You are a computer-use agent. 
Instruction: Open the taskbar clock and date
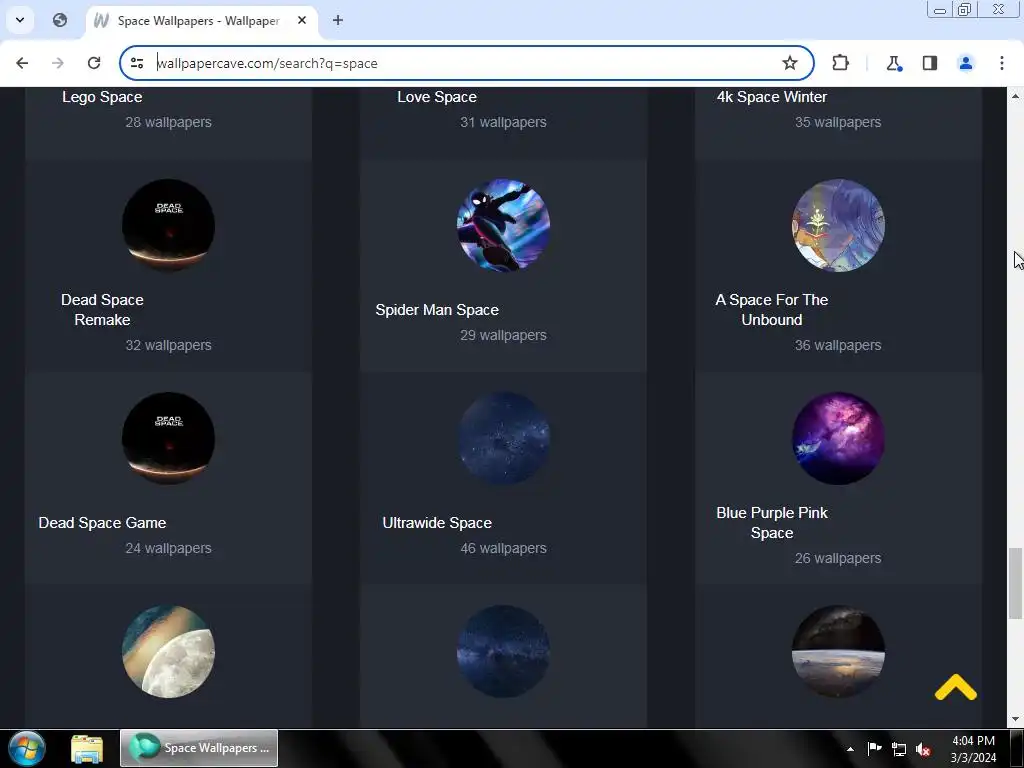tap(973, 749)
